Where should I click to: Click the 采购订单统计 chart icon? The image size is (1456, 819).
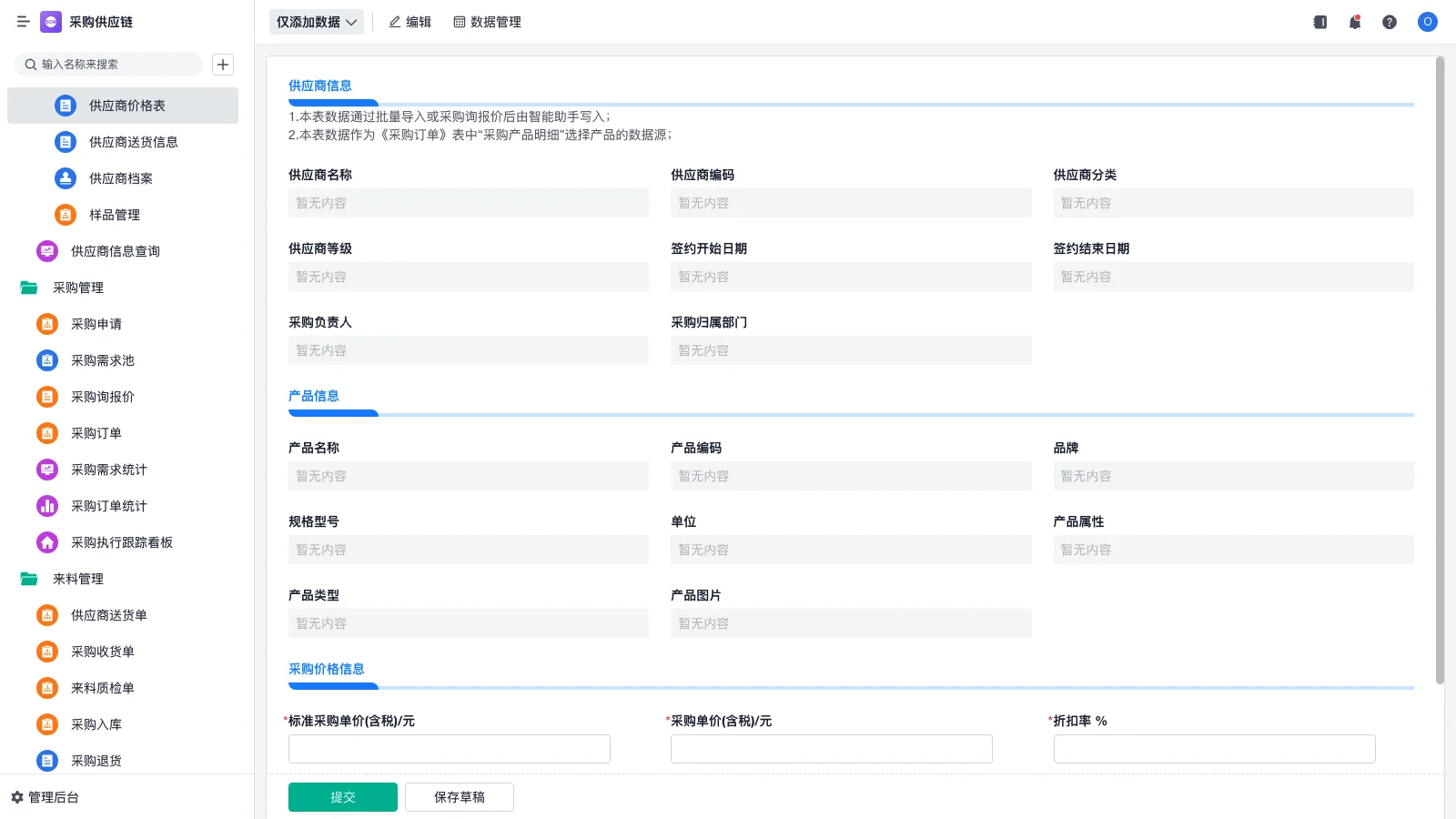click(x=47, y=506)
